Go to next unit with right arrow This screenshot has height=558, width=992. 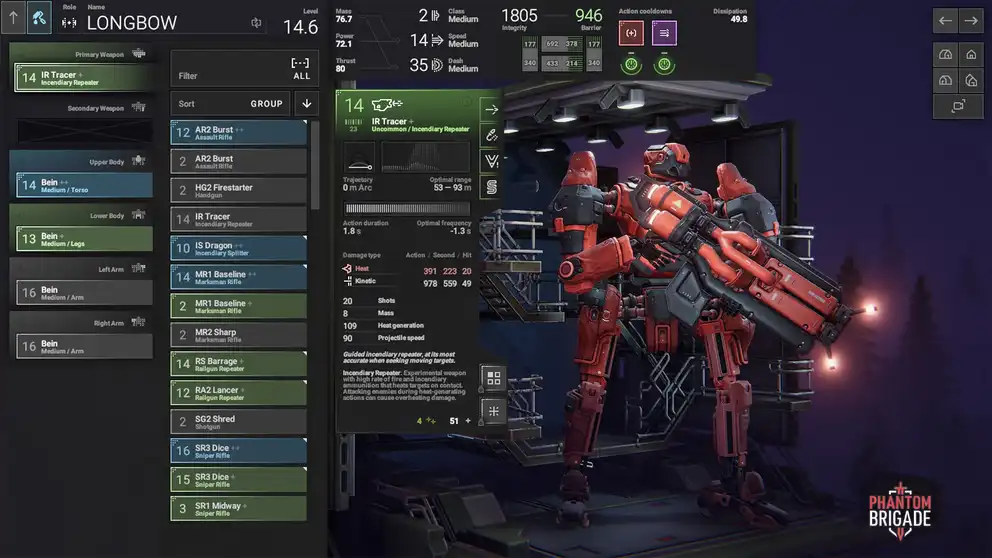click(x=970, y=21)
